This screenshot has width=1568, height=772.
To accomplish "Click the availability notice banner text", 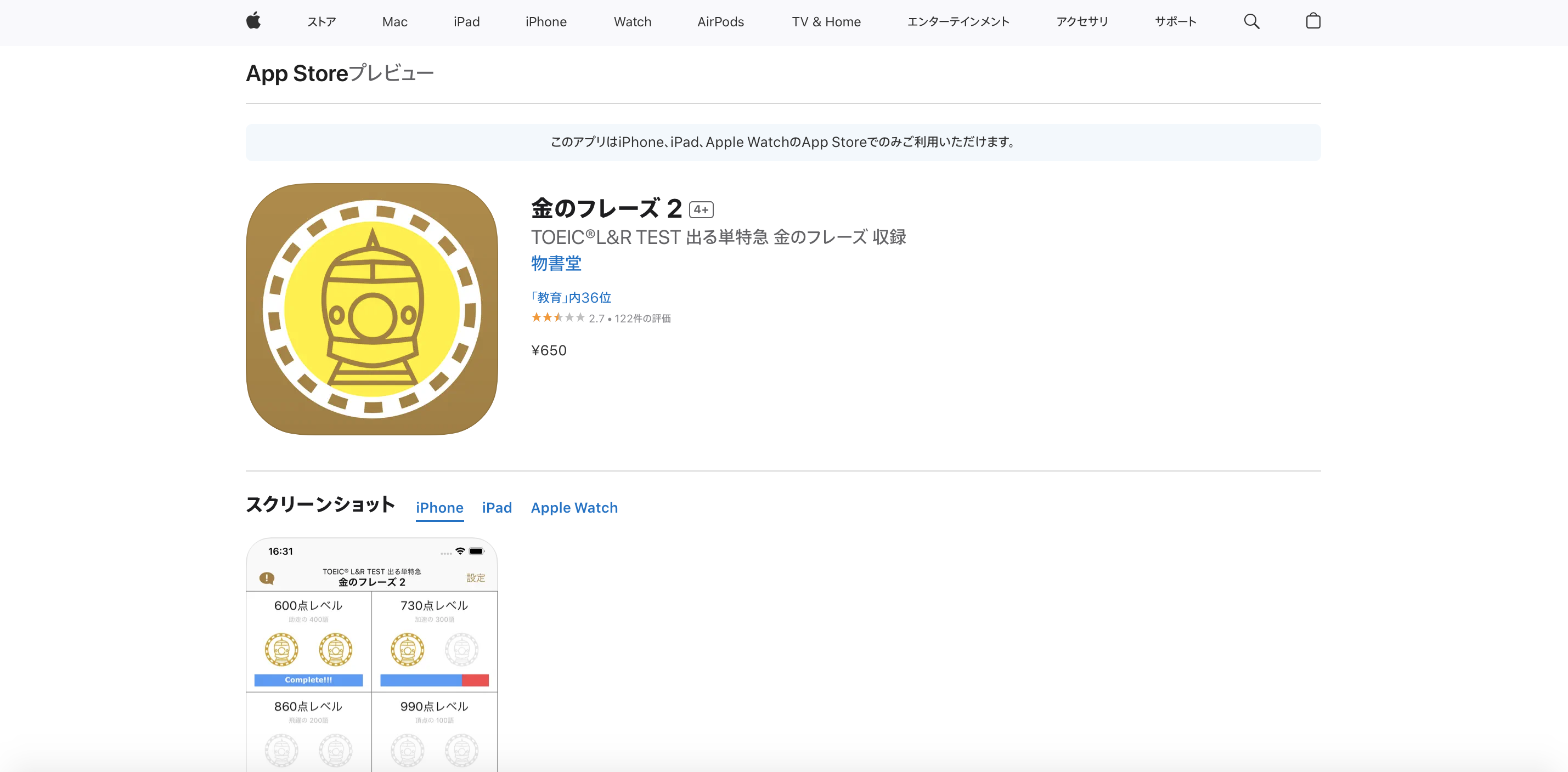I will pyautogui.click(x=783, y=143).
